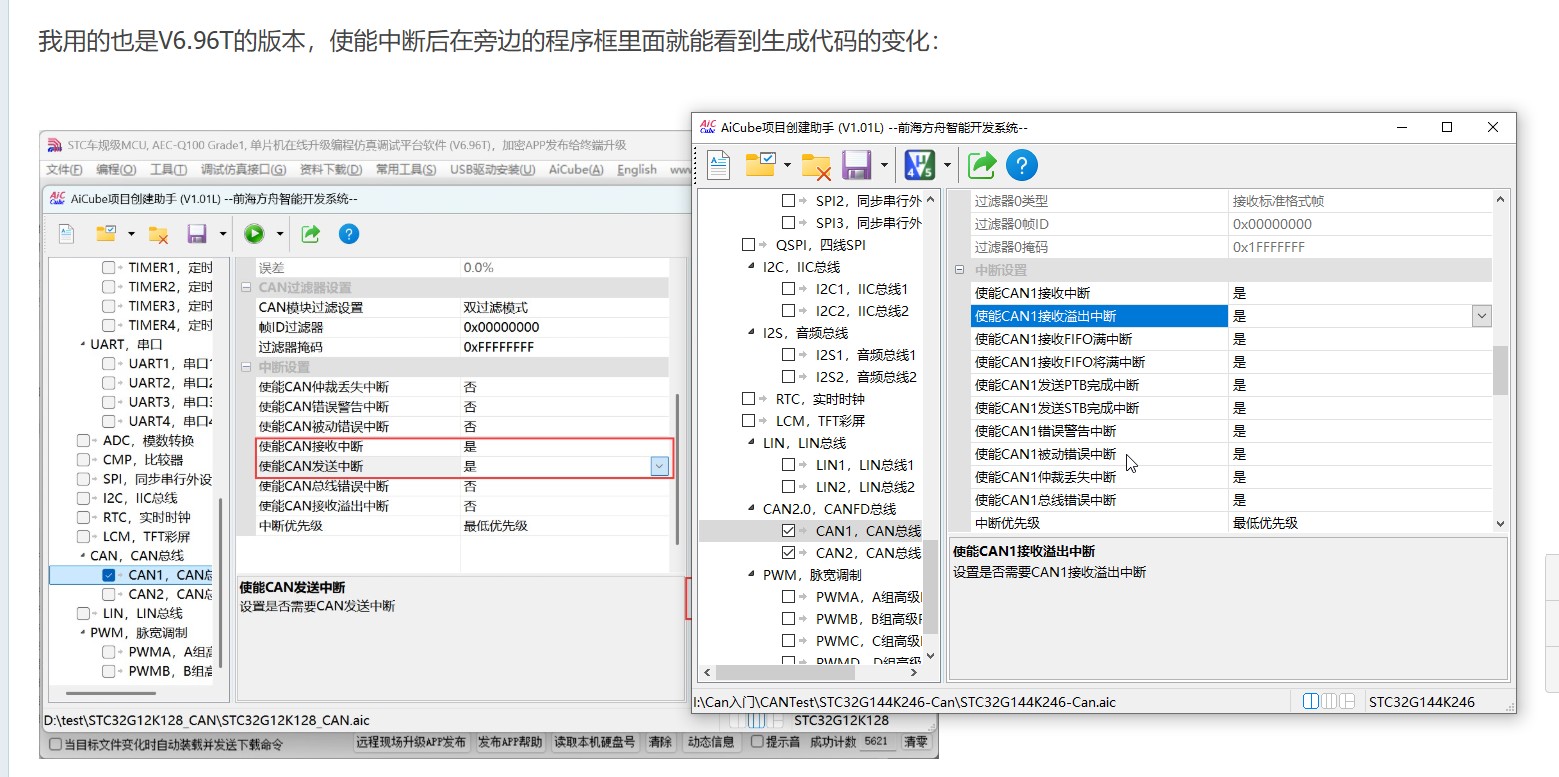Click save floppy icon in back AiCube window
The image size is (1559, 777).
tap(197, 234)
